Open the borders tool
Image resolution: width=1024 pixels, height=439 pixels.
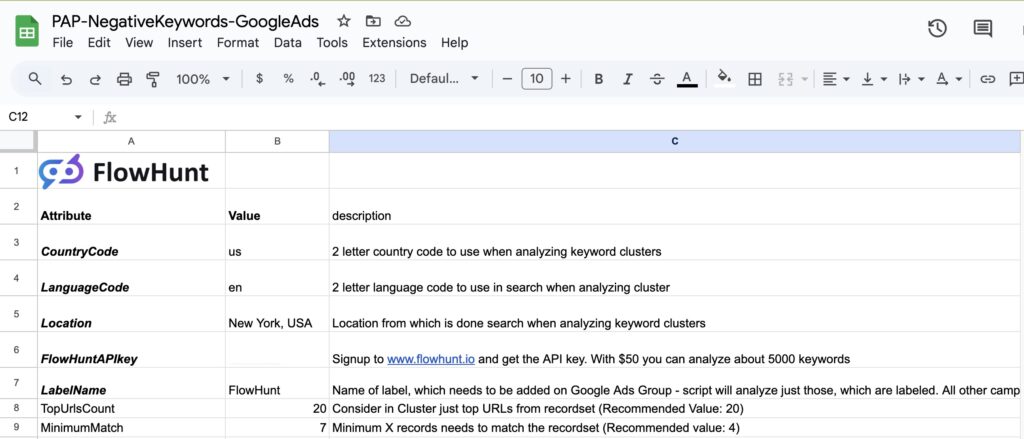click(x=754, y=79)
